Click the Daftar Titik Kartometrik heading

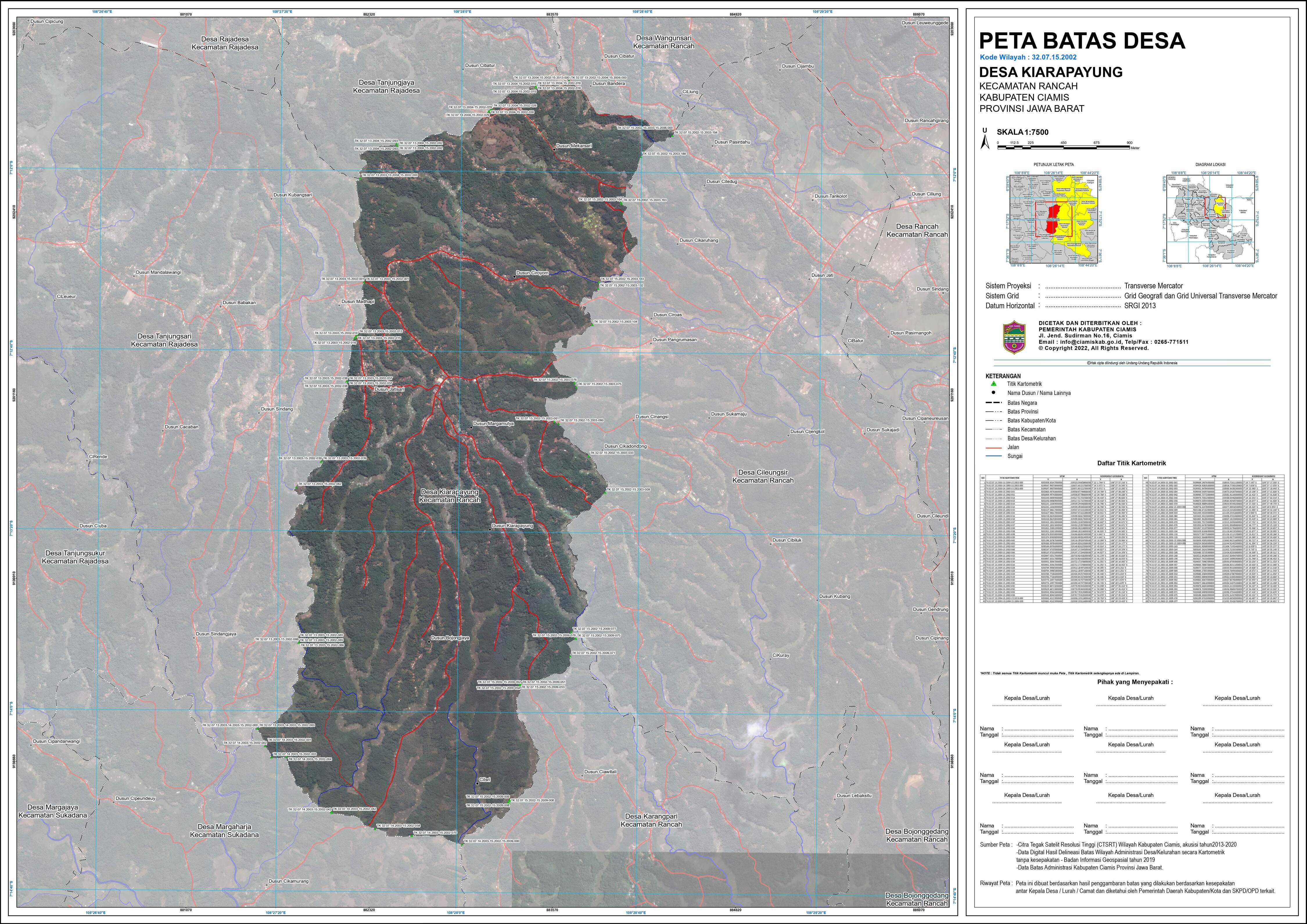(1132, 463)
